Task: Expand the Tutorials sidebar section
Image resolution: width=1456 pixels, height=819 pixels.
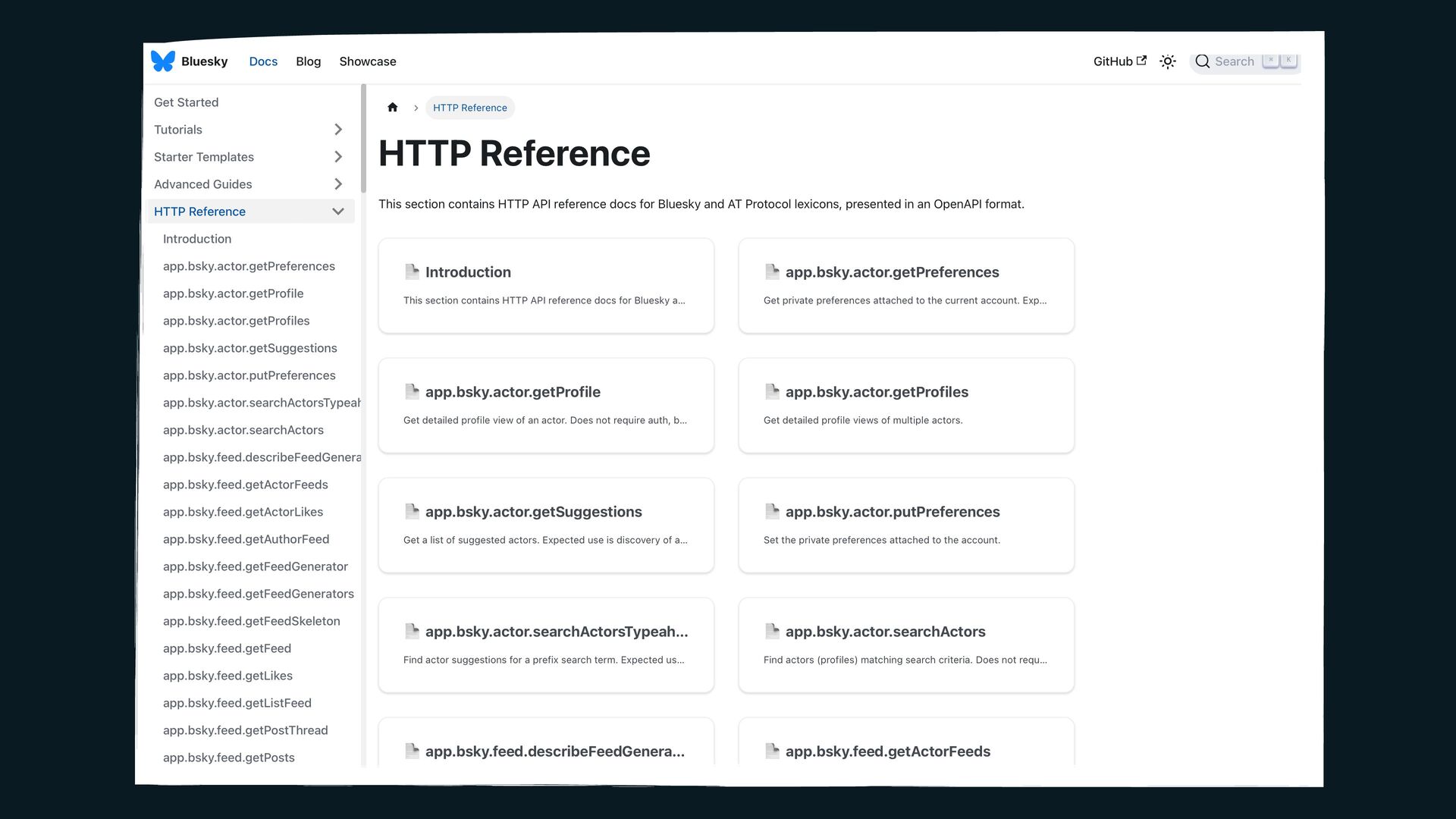Action: [x=338, y=130]
